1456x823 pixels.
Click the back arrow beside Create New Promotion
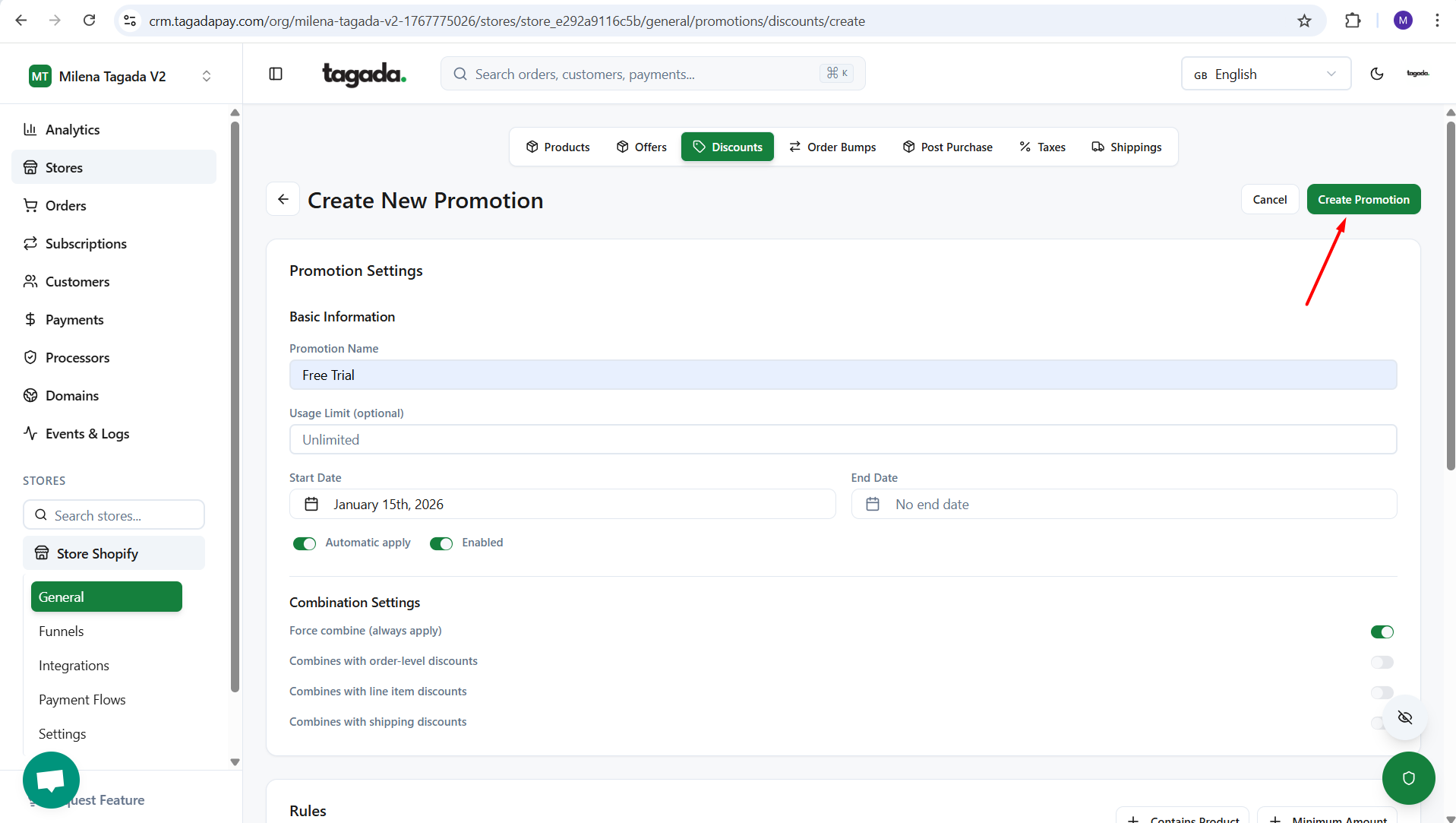click(283, 200)
